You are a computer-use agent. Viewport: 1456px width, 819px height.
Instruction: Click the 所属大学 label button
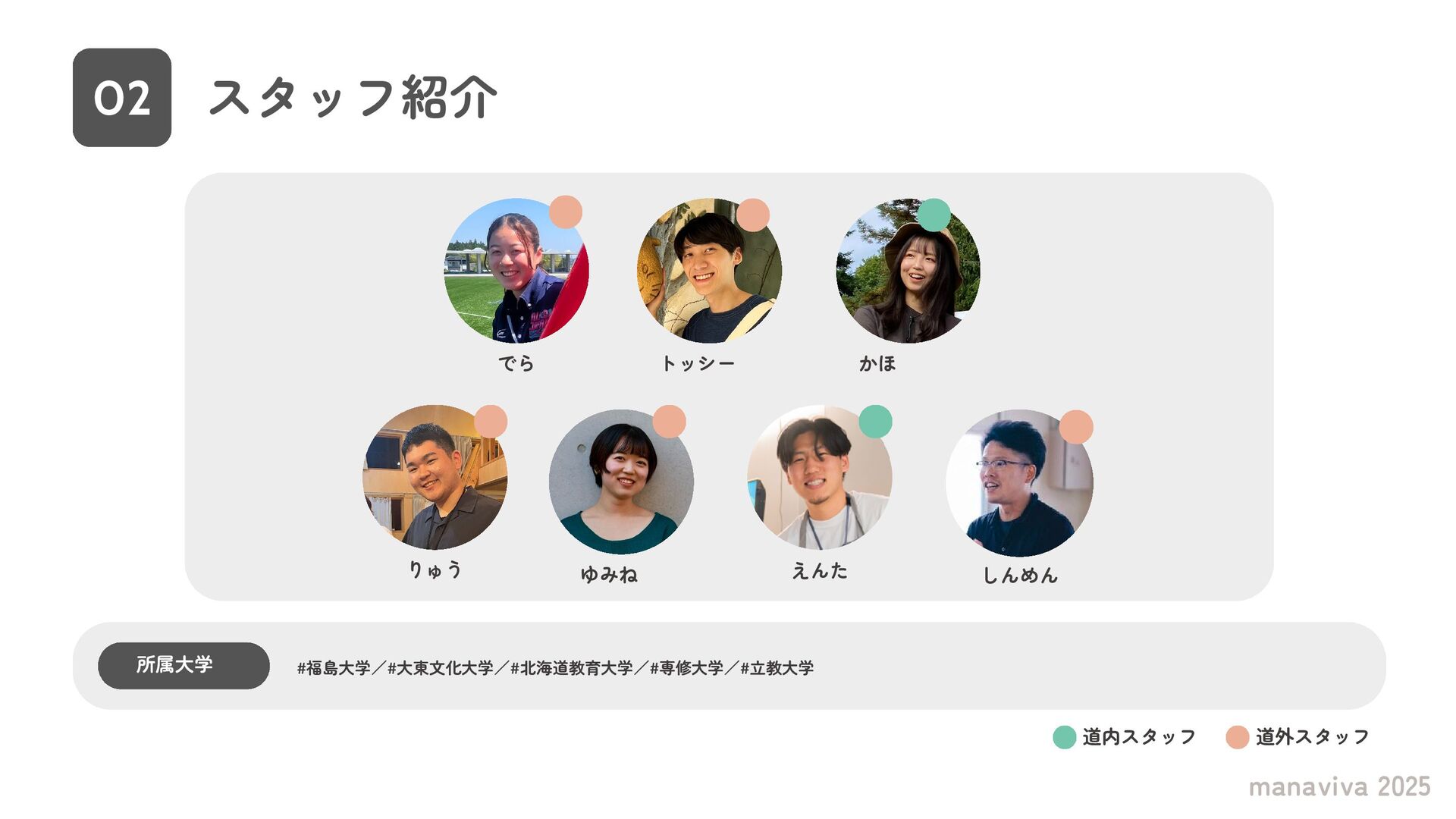point(184,666)
